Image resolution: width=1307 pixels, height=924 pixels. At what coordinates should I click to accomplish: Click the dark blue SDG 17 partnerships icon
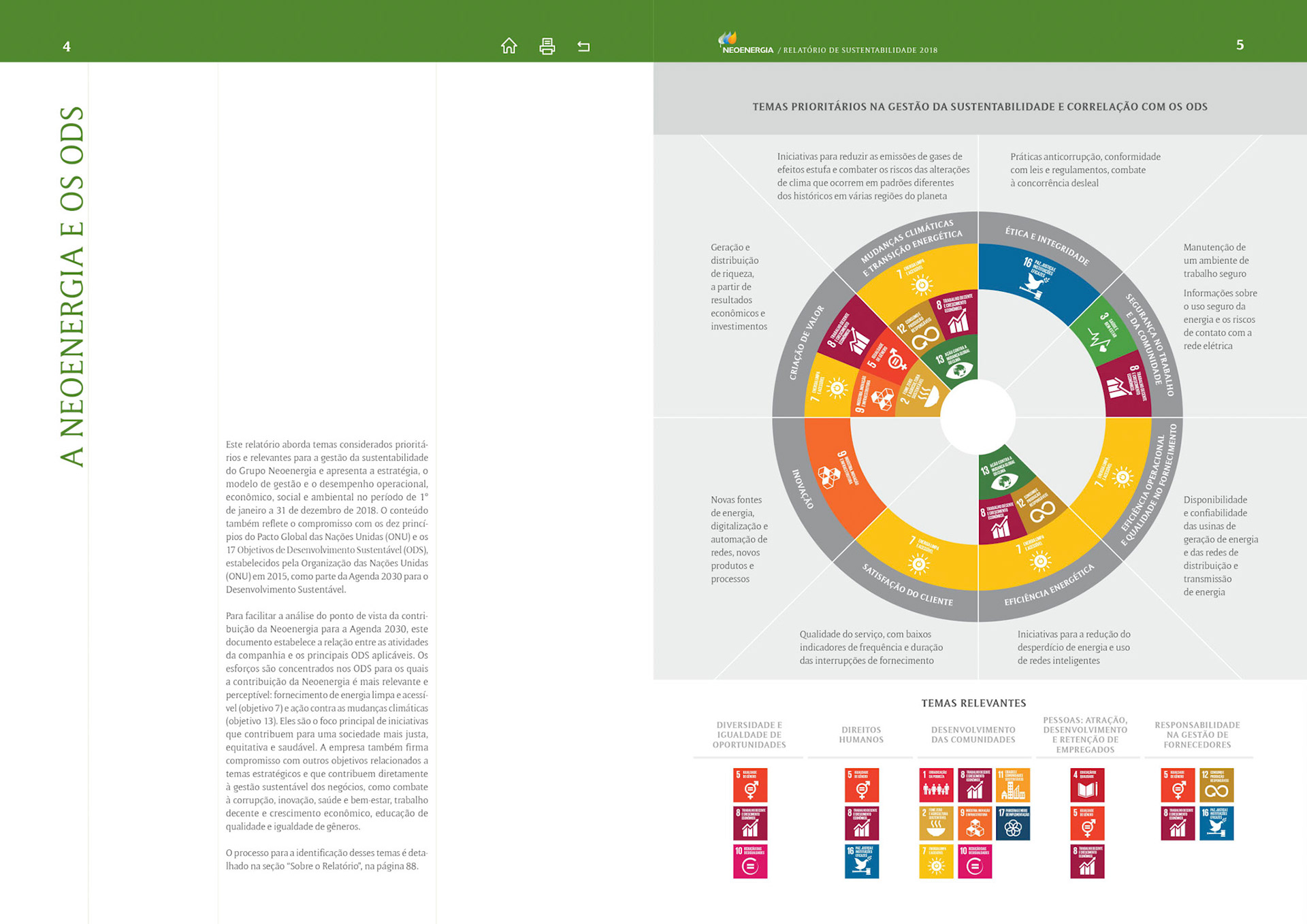[1012, 823]
